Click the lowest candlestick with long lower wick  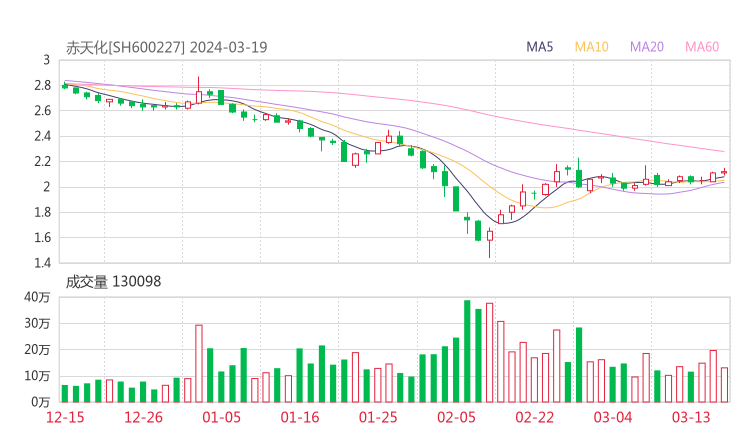click(x=490, y=243)
